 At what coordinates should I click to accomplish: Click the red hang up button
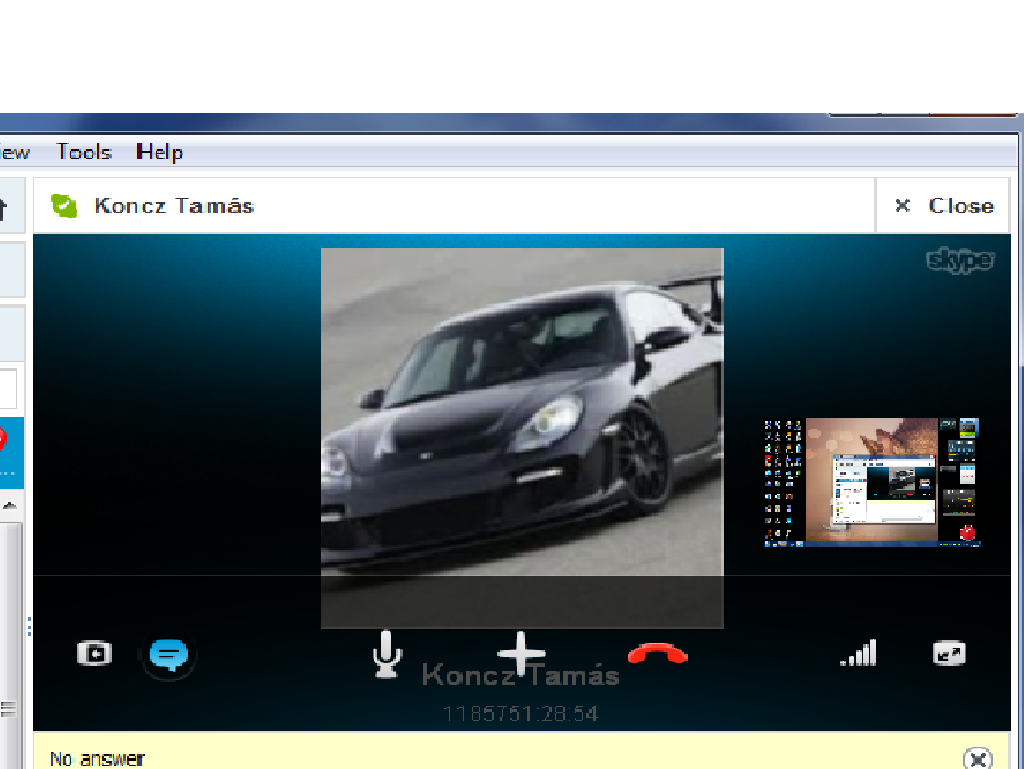point(658,654)
